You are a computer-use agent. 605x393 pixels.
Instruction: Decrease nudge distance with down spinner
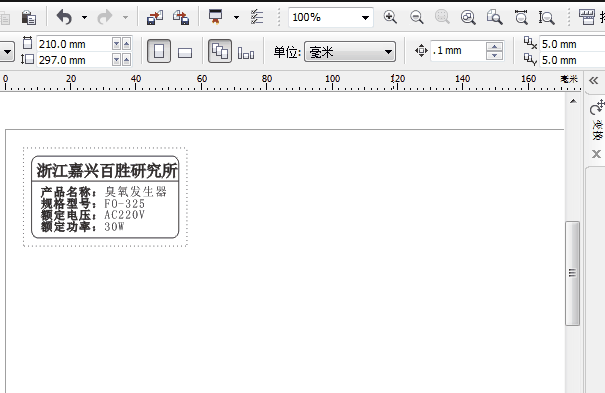495,56
